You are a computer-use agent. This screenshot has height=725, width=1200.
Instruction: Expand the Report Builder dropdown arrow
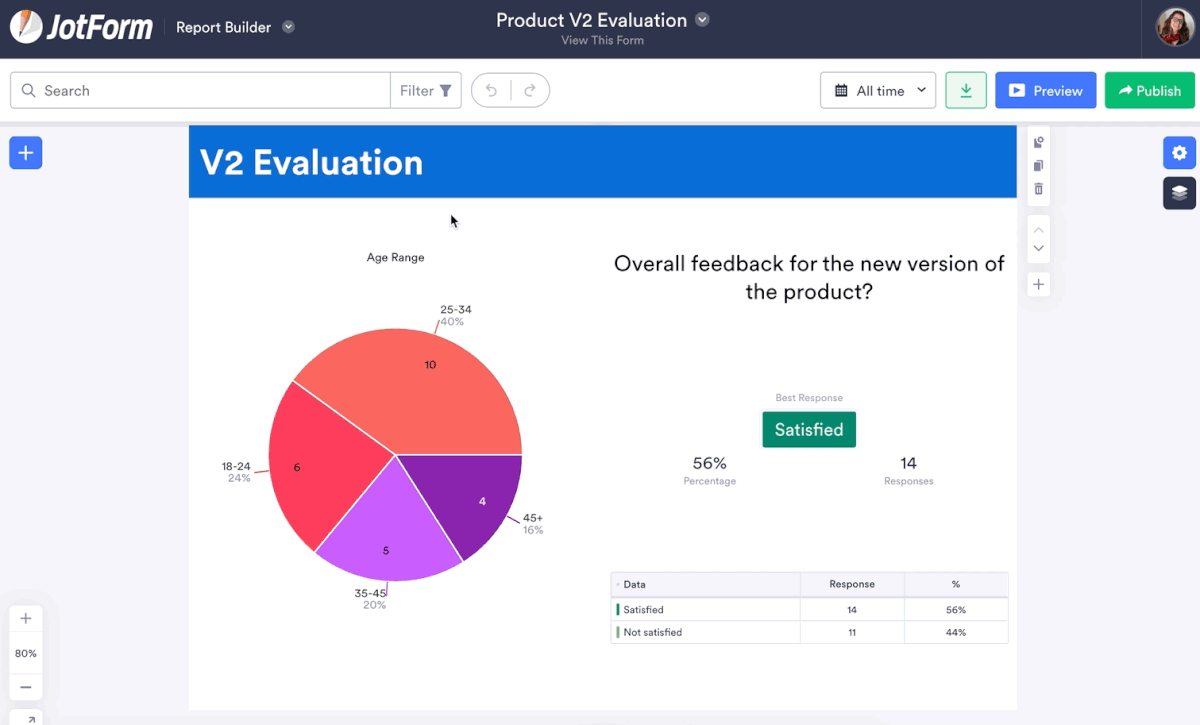(x=288, y=27)
